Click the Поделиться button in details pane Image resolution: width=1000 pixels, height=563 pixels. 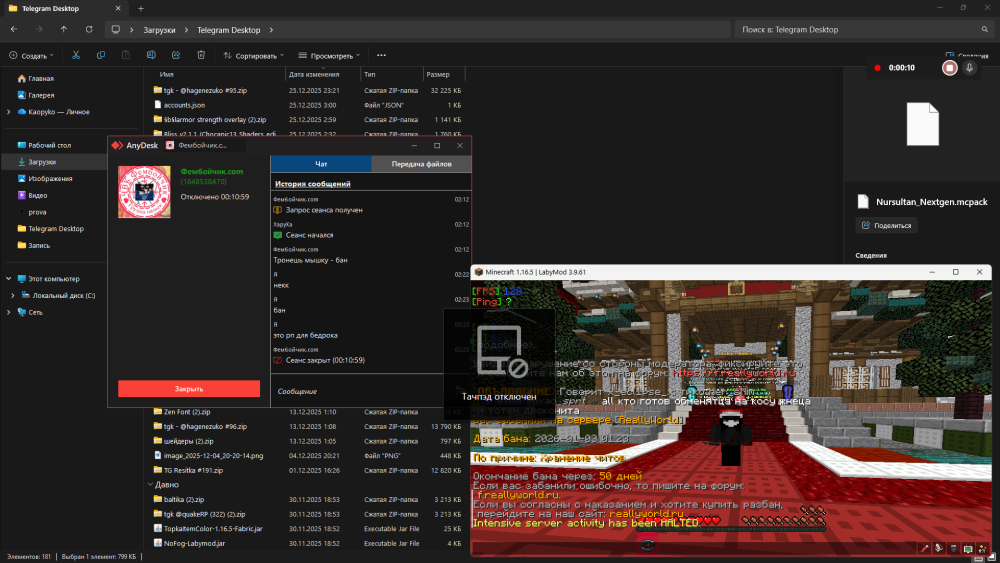coord(886,225)
